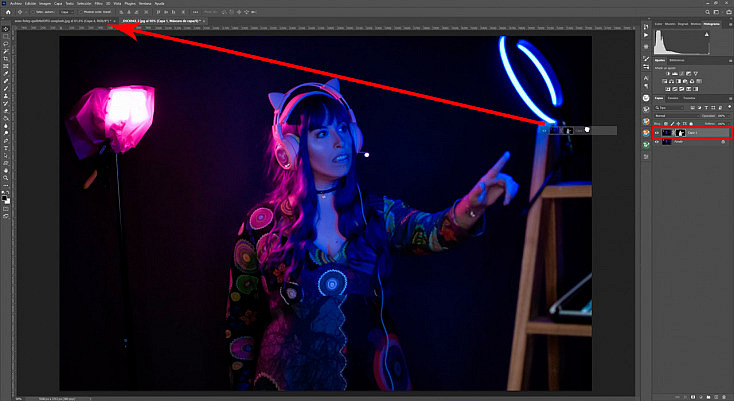Click the new layer icon at panel bottom

click(716, 397)
